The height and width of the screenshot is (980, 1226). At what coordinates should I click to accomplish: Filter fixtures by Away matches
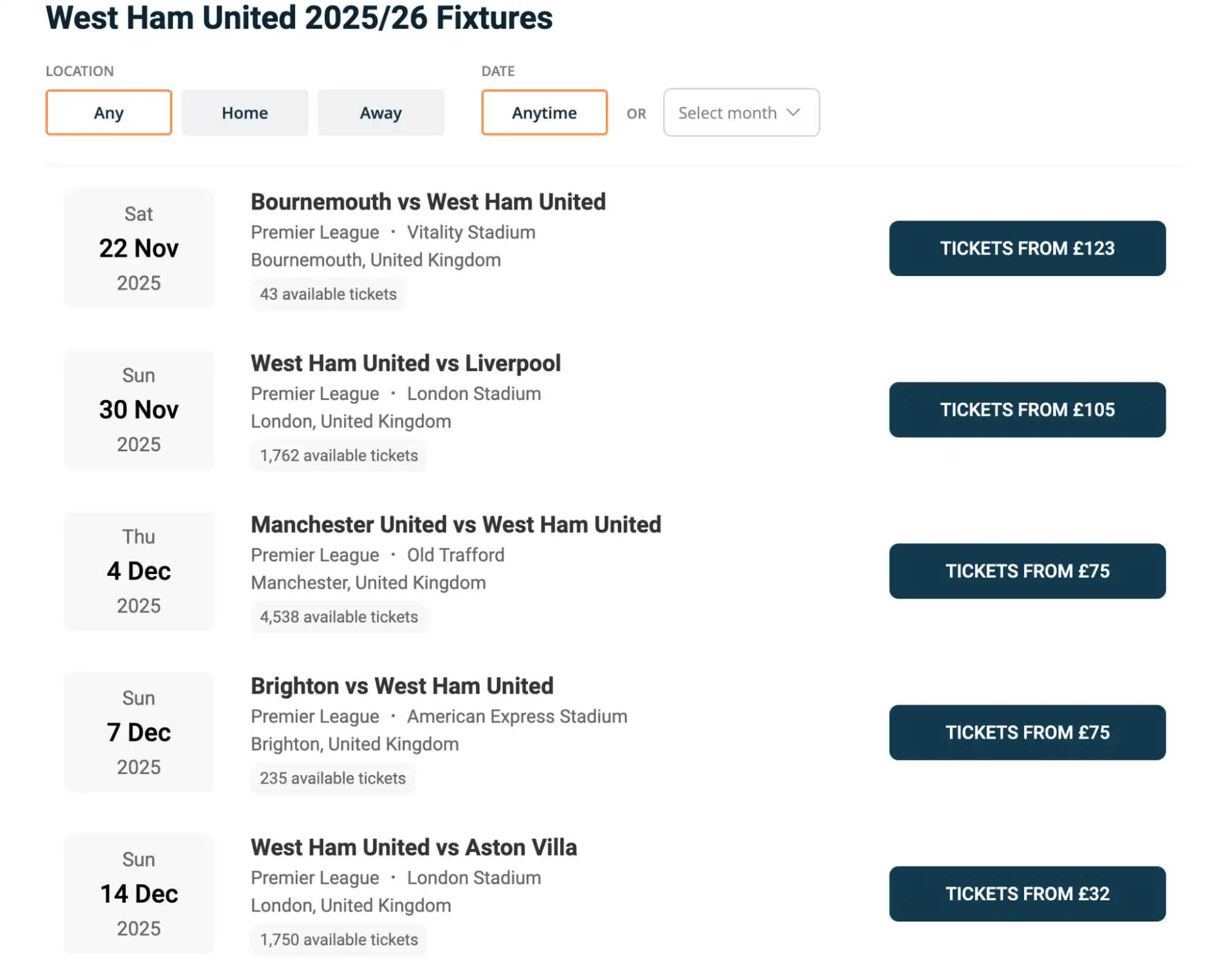pos(380,112)
